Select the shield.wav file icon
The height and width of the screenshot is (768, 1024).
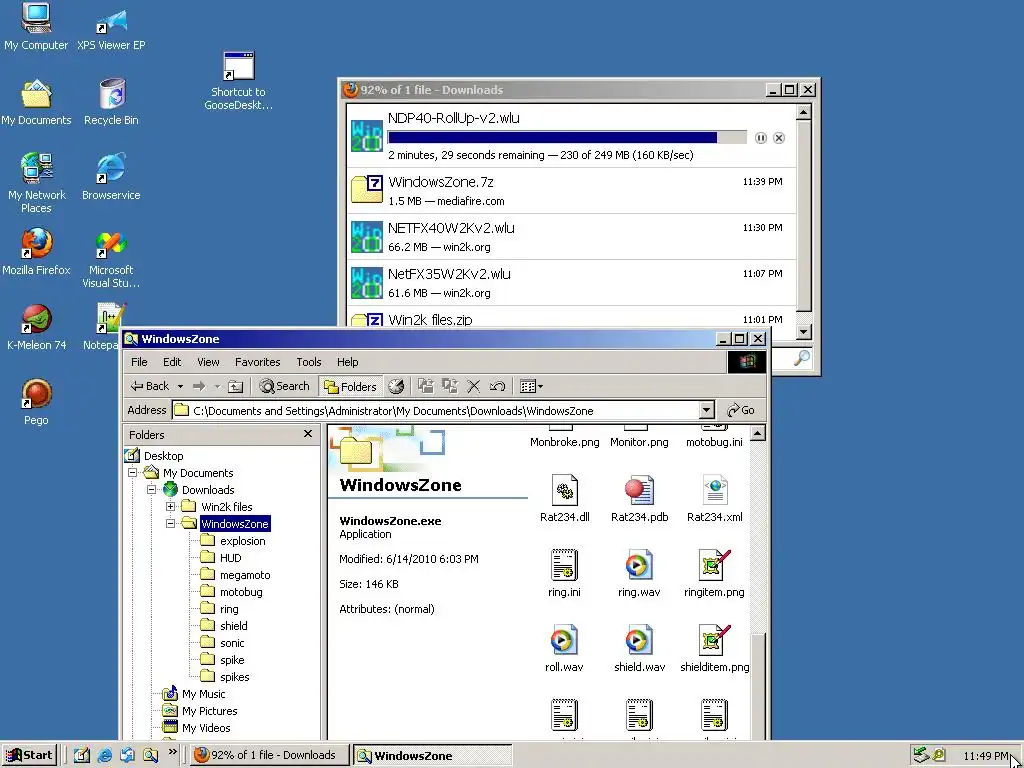[639, 648]
